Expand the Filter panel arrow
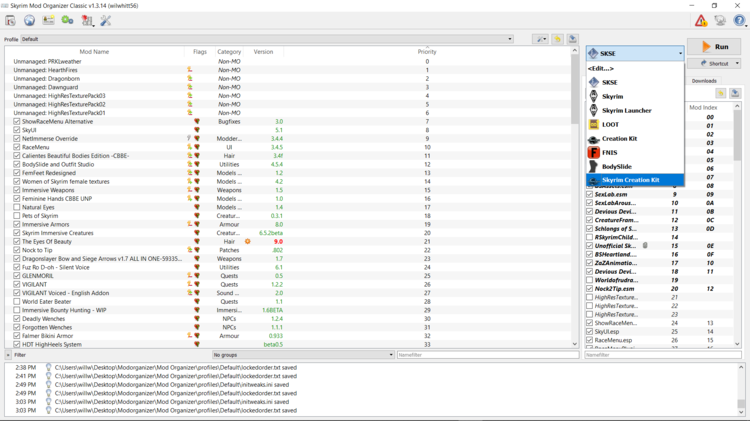The width and height of the screenshot is (750, 421). point(8,355)
